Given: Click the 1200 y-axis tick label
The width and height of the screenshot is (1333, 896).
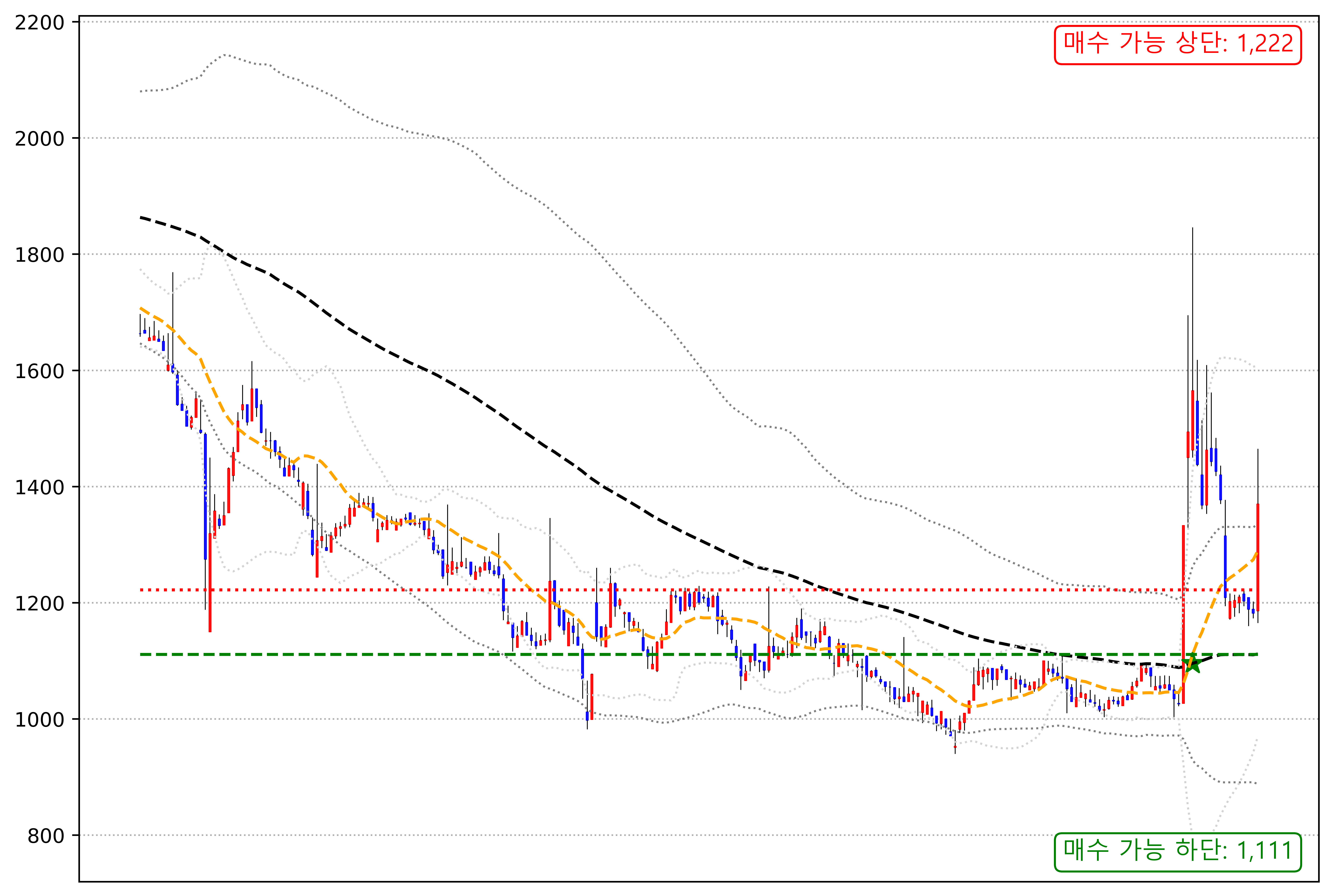Looking at the screenshot, I should (39, 603).
